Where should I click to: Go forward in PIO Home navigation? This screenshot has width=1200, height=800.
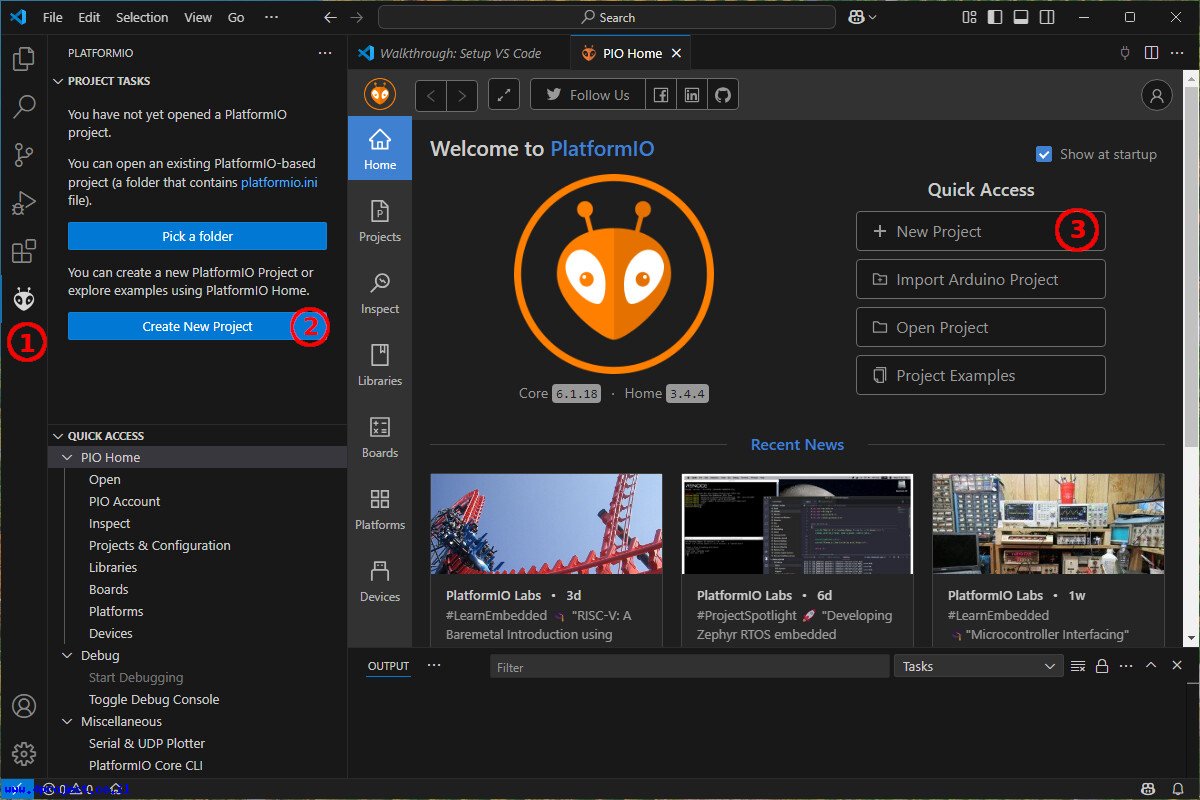(x=461, y=95)
